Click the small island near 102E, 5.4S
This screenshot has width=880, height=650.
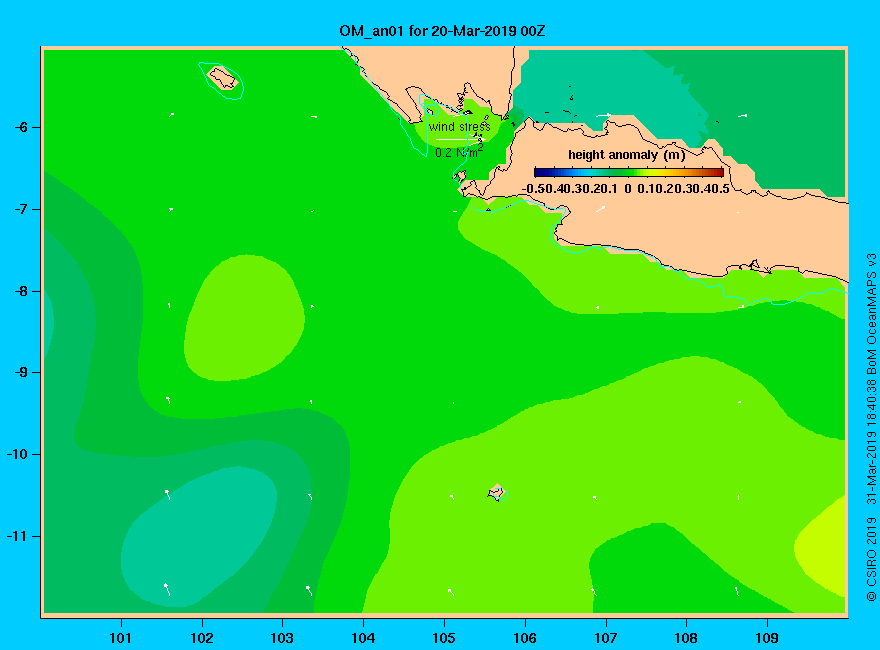pos(223,78)
